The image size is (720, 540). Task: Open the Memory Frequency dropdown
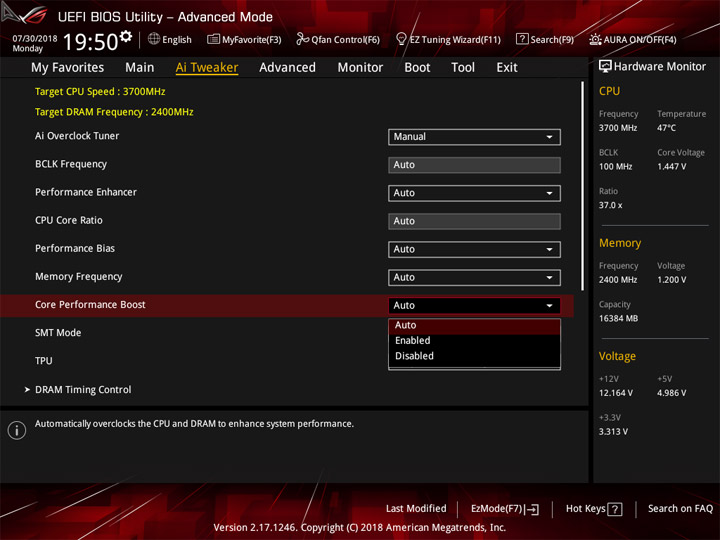[474, 277]
